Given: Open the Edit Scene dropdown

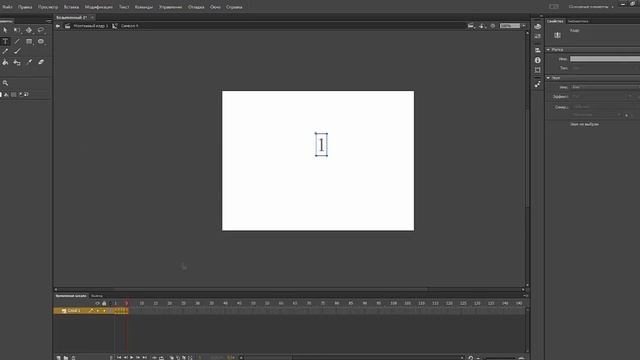Looking at the screenshot, I should click(471, 26).
